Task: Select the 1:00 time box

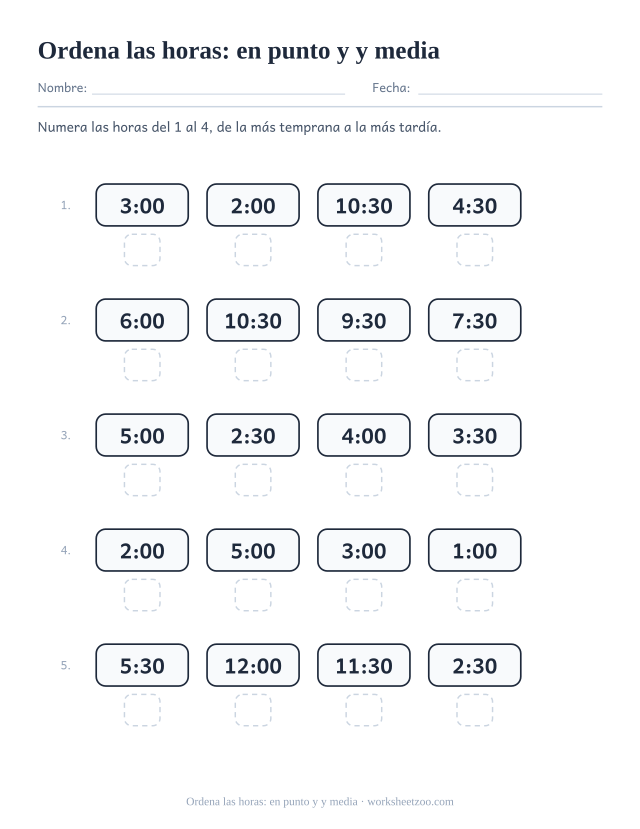Action: coord(475,550)
